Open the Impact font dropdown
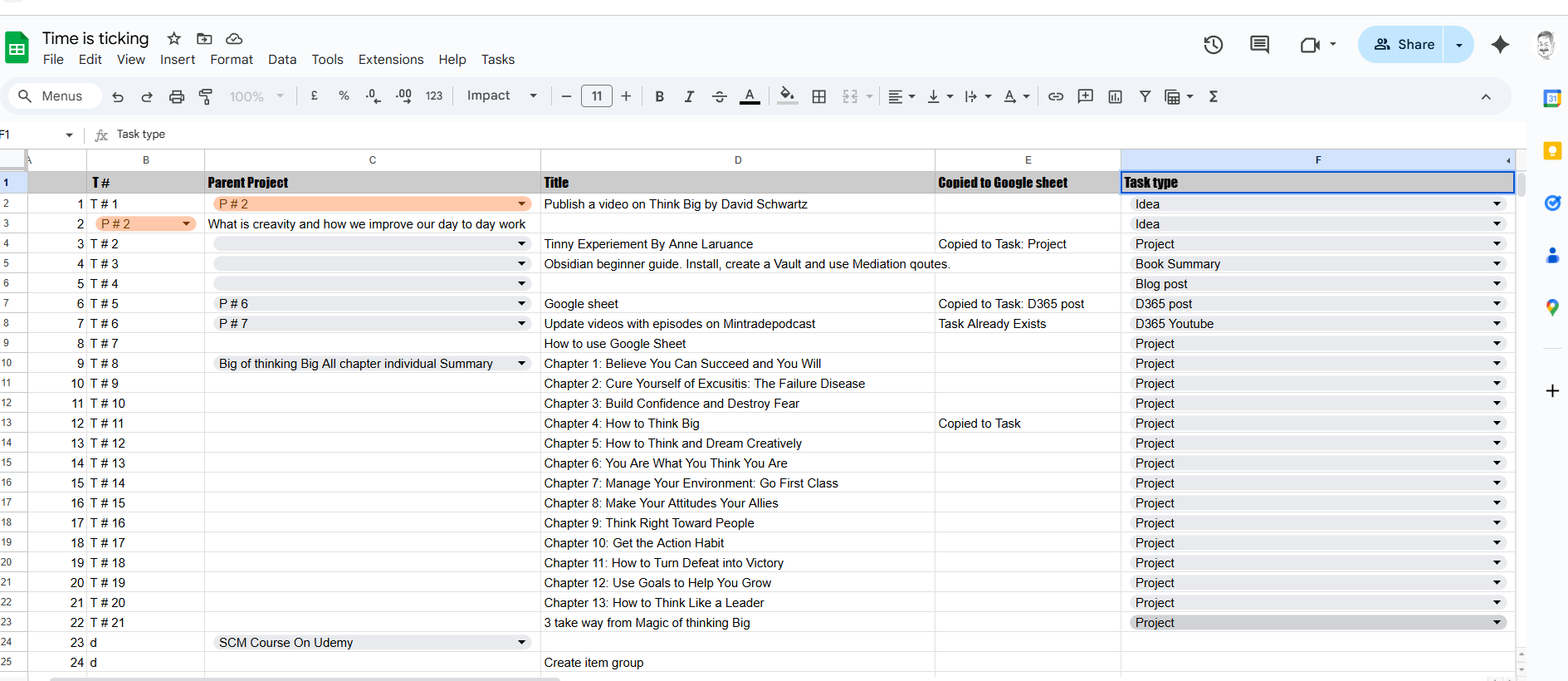1568x681 pixels. tap(501, 96)
